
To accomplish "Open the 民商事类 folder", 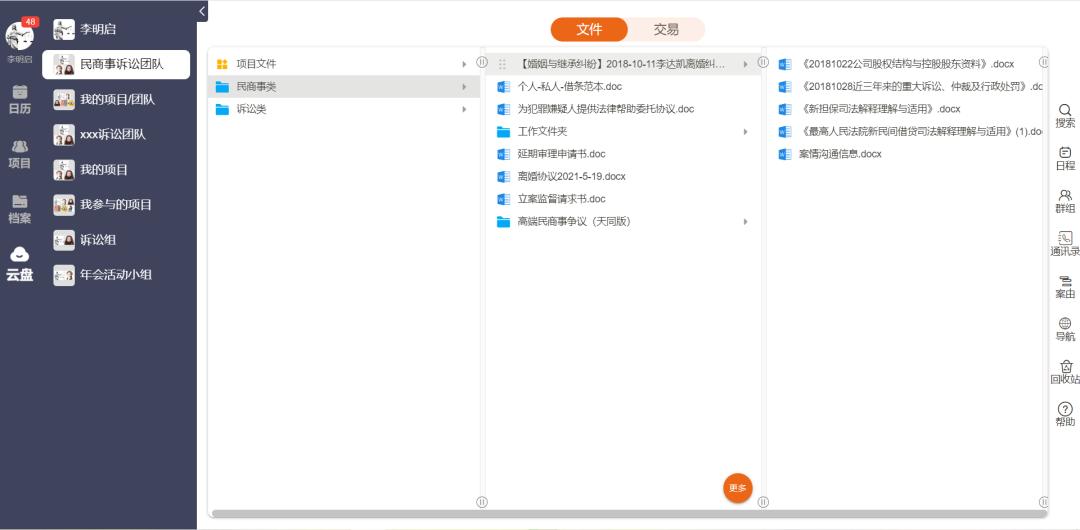I will click(343, 87).
